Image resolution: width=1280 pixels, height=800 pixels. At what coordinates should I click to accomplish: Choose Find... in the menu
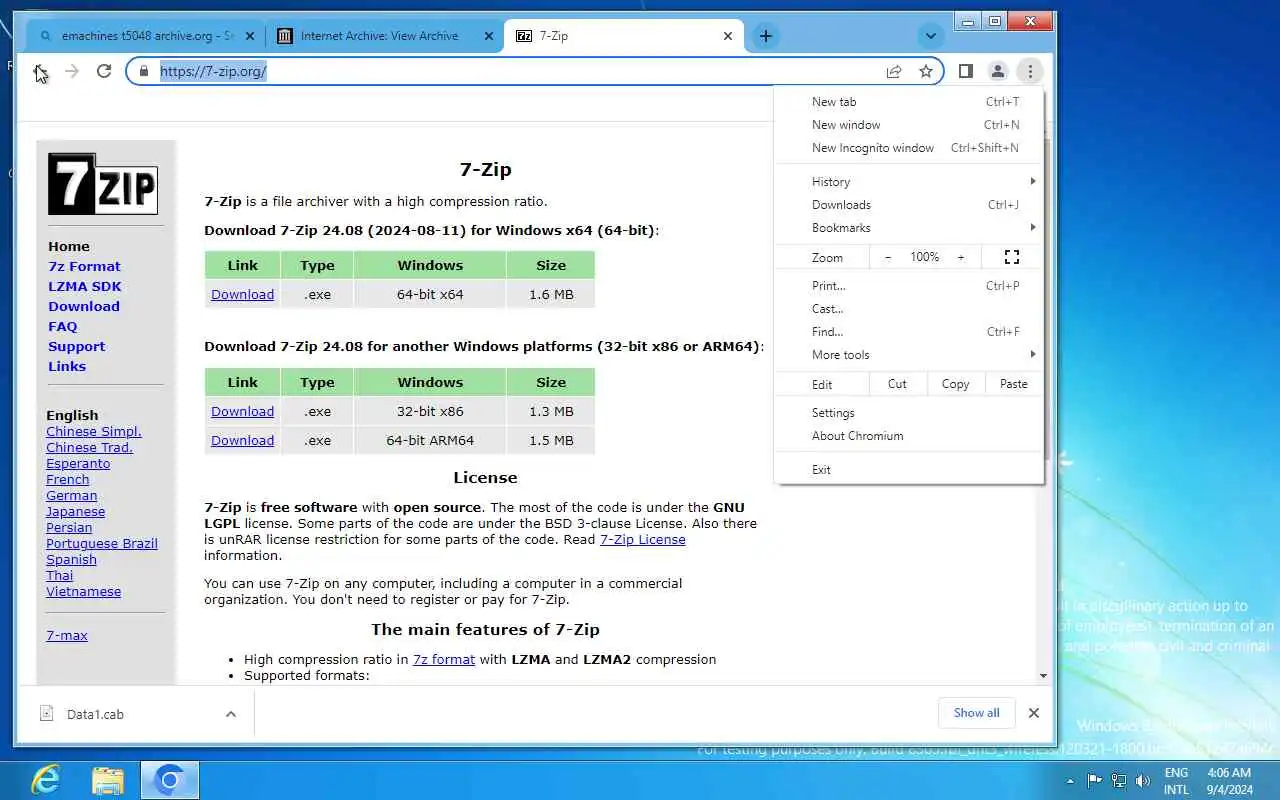[x=908, y=331]
